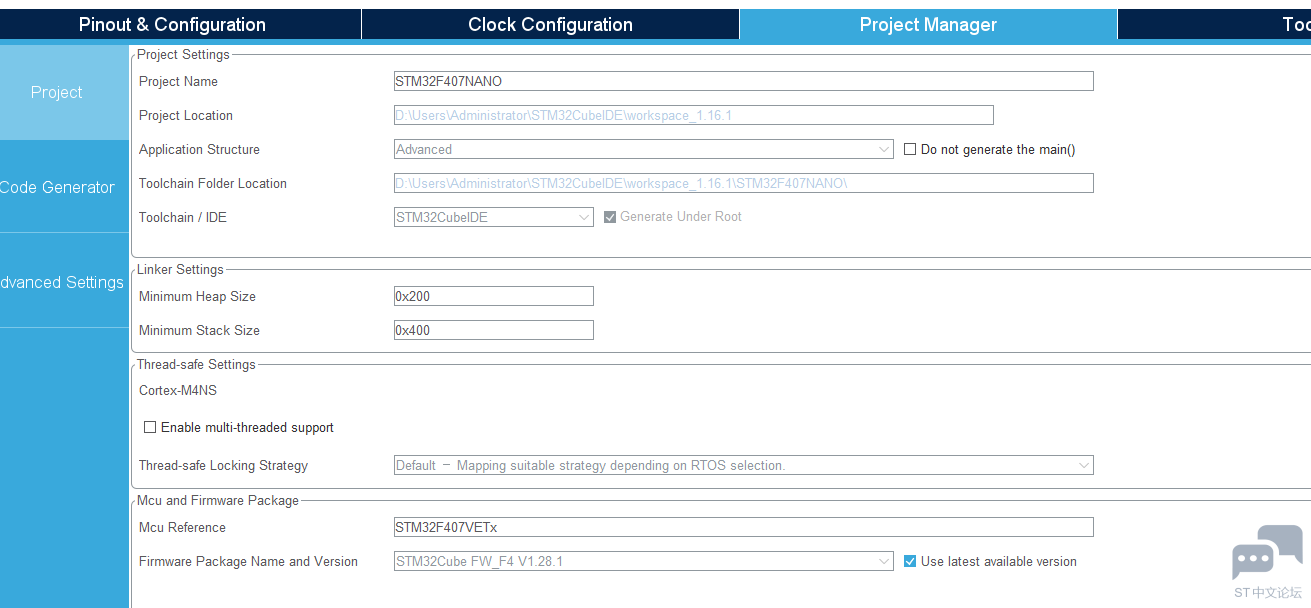The width and height of the screenshot is (1311, 608).
Task: Enable multi-threaded support checkbox
Action: pos(150,427)
